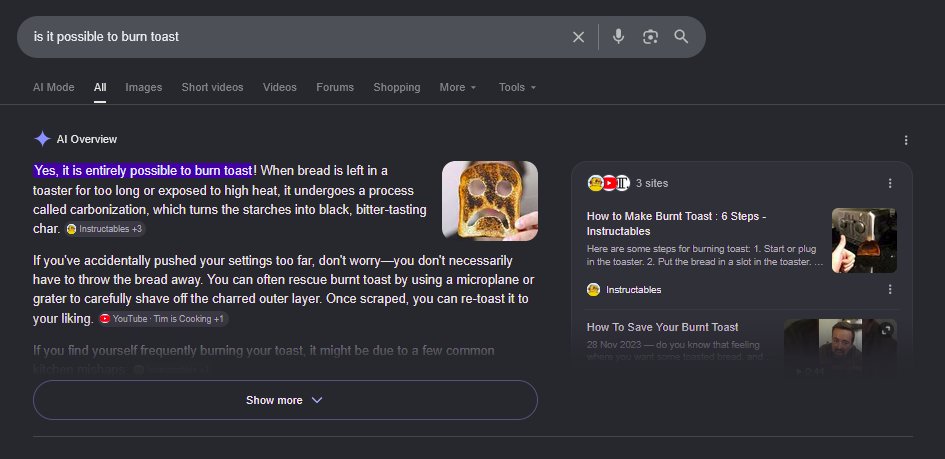Open the Short videos tab

212,87
